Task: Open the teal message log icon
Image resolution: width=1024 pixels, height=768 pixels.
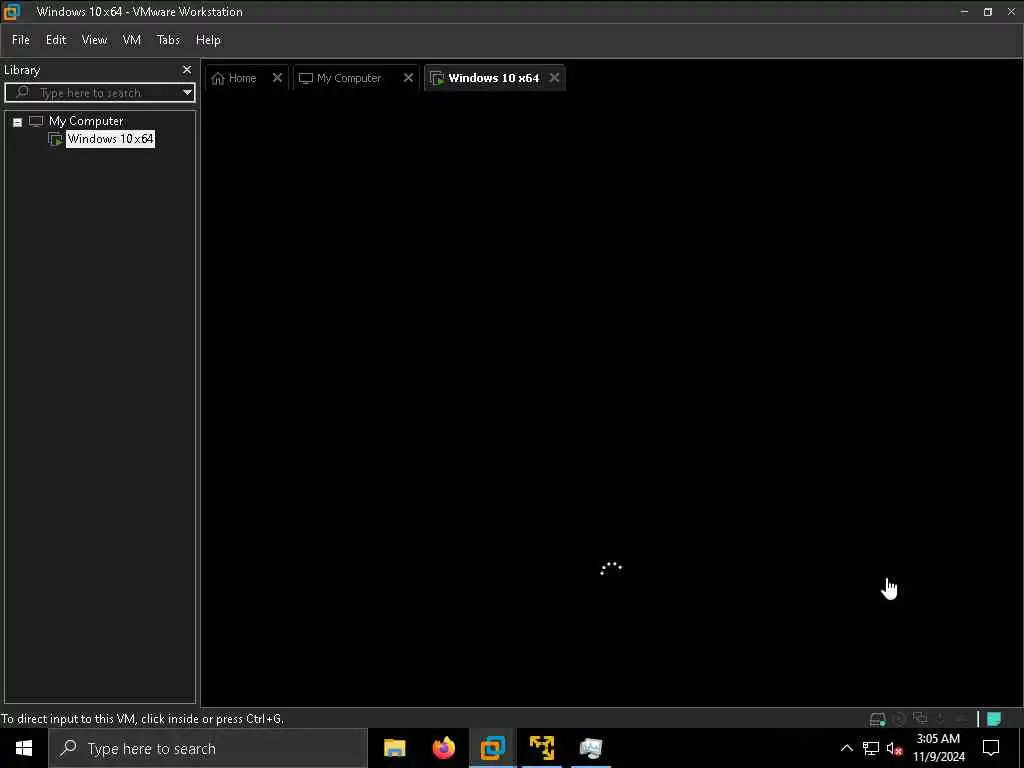Action: point(993,719)
